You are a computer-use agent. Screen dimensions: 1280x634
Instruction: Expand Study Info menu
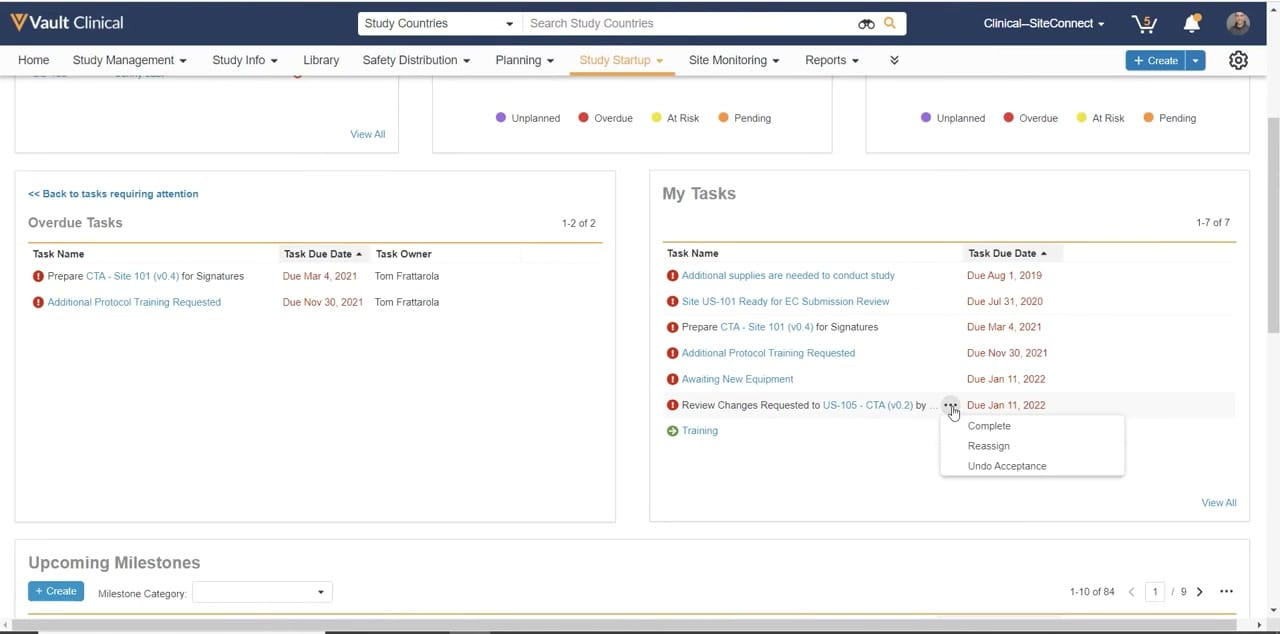(245, 60)
